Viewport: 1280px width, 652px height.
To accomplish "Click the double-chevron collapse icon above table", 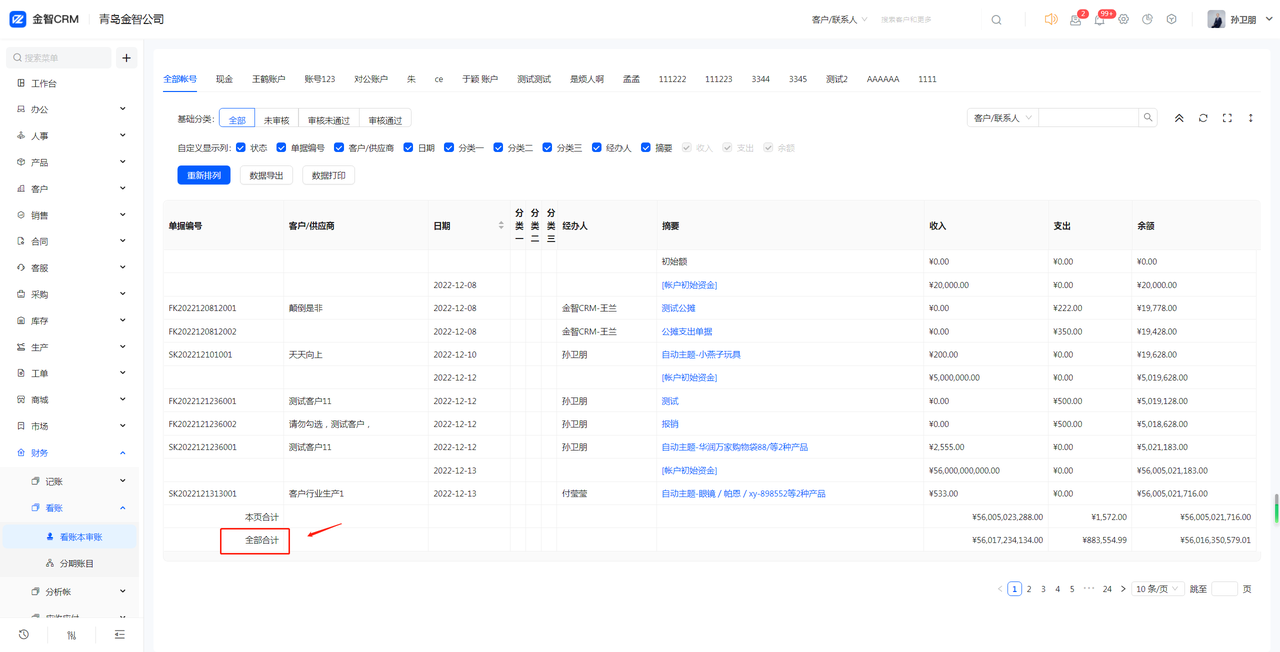I will pos(1179,118).
